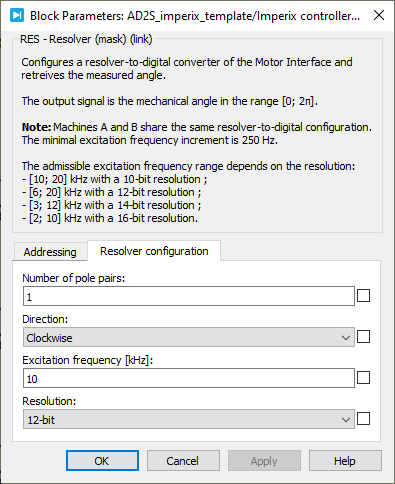Open the Help documentation button
395x484 pixels.
(x=345, y=461)
